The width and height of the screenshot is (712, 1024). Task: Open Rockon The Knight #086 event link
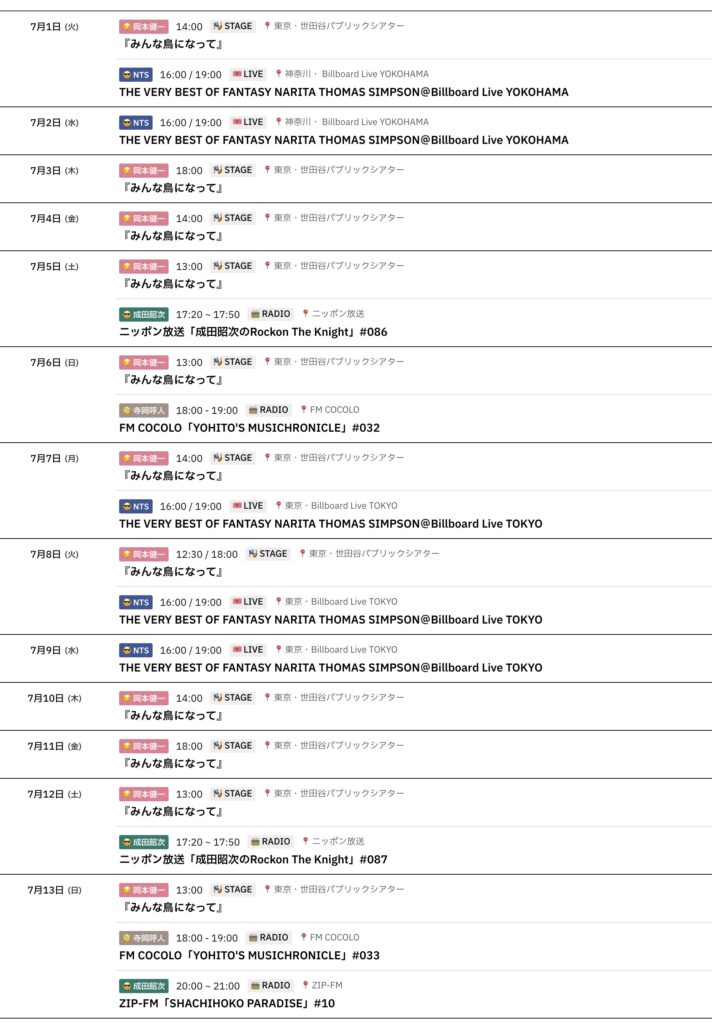click(x=253, y=332)
